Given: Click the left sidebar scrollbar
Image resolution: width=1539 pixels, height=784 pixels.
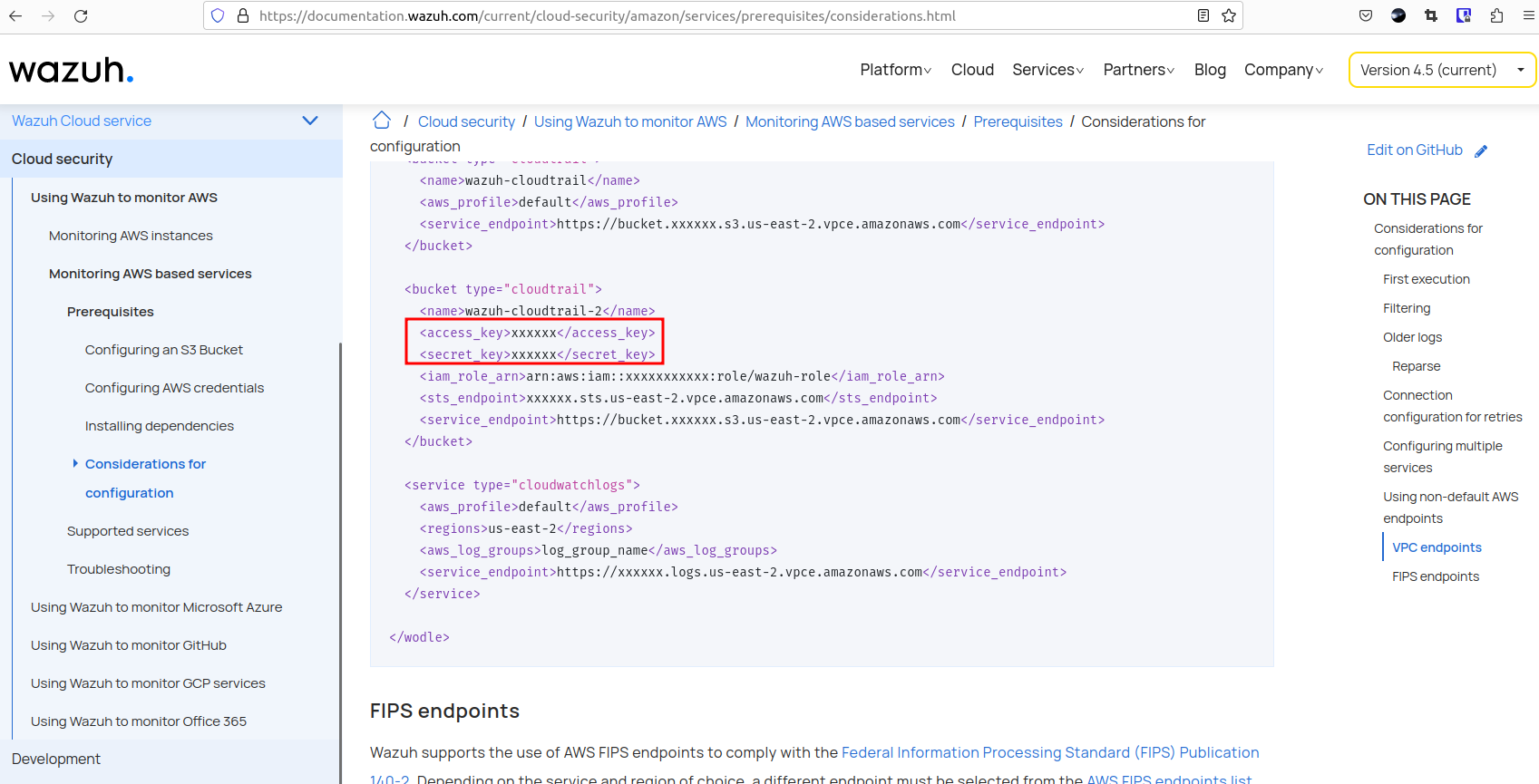Looking at the screenshot, I should point(340,562).
